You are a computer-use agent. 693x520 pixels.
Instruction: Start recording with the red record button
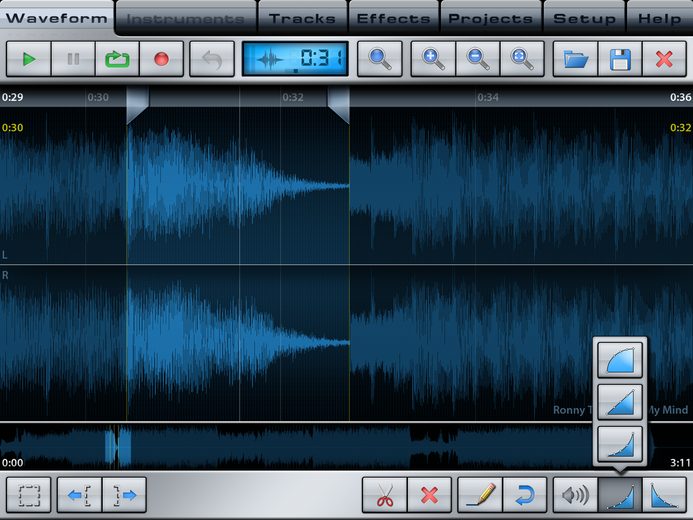pos(161,59)
